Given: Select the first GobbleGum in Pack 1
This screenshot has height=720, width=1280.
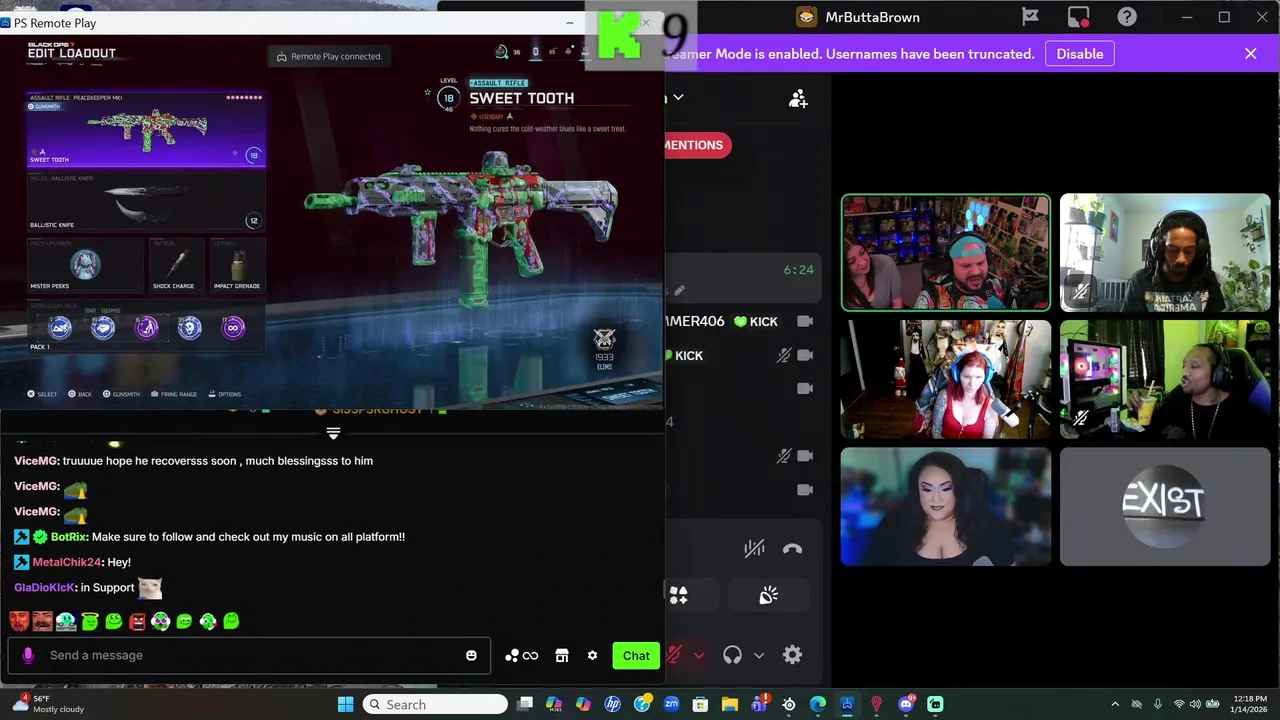Looking at the screenshot, I should click(60, 327).
